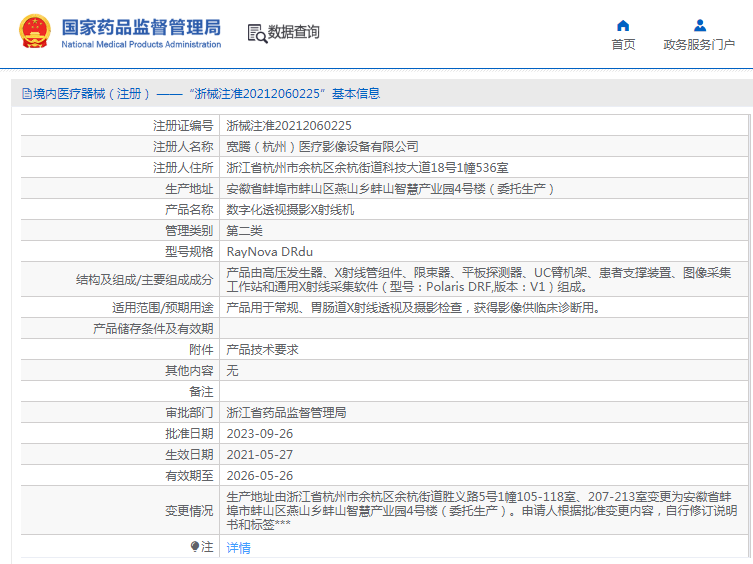753x564 pixels.
Task: Select expiry date 2026-05-26
Action: click(x=260, y=476)
